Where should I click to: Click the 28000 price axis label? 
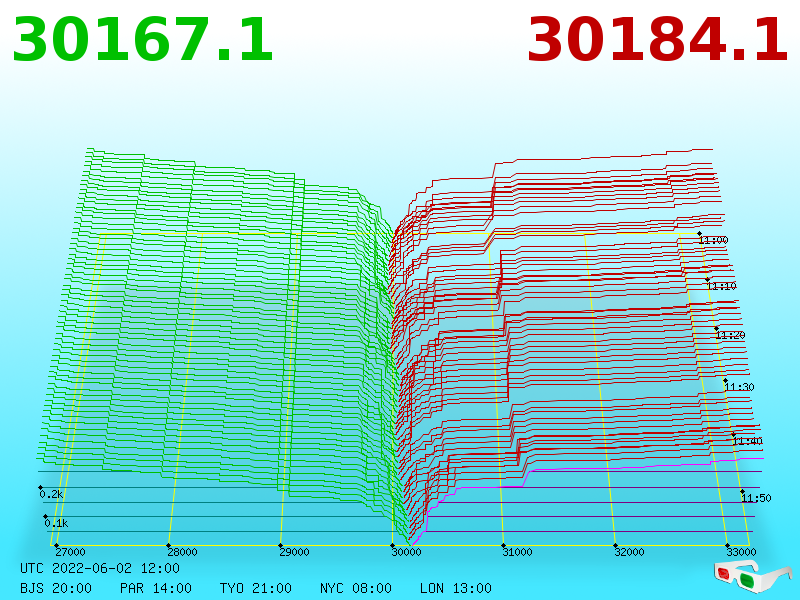point(182,552)
